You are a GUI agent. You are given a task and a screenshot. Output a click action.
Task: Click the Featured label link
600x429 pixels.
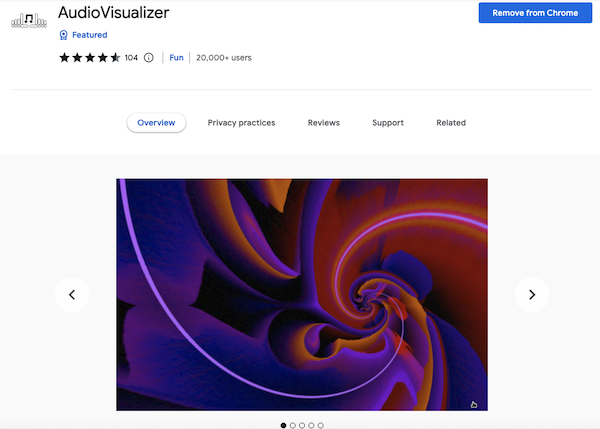coord(90,35)
